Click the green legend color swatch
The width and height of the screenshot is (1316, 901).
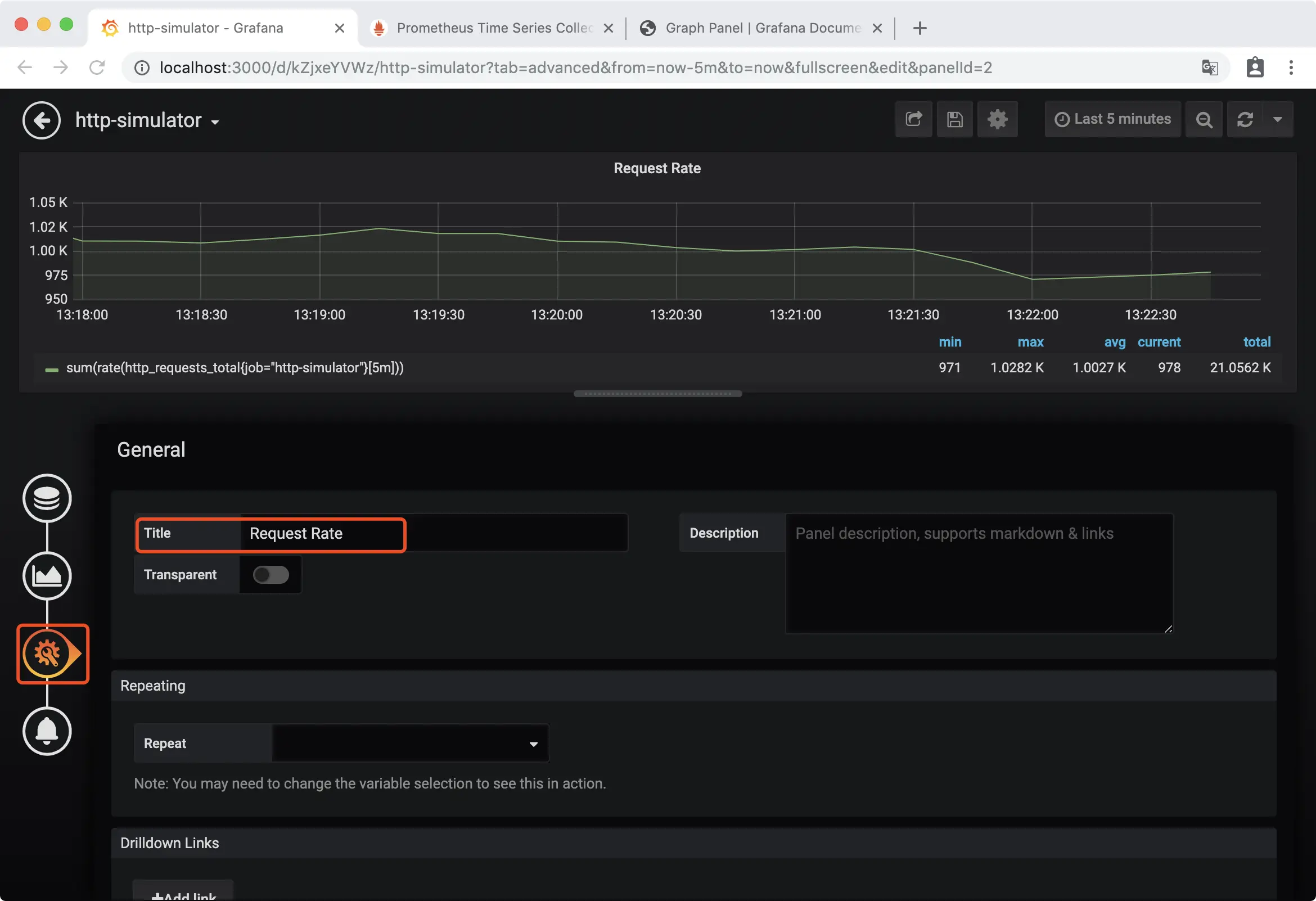tap(52, 370)
